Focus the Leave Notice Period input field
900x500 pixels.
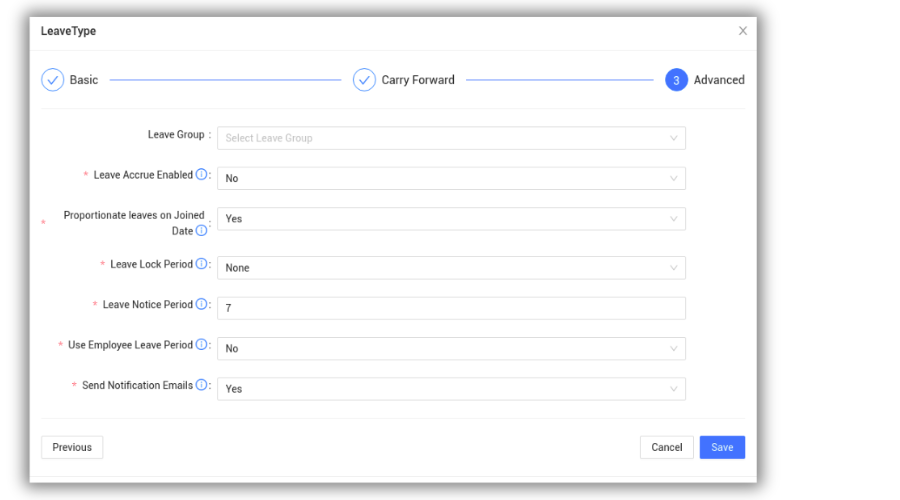451,309
